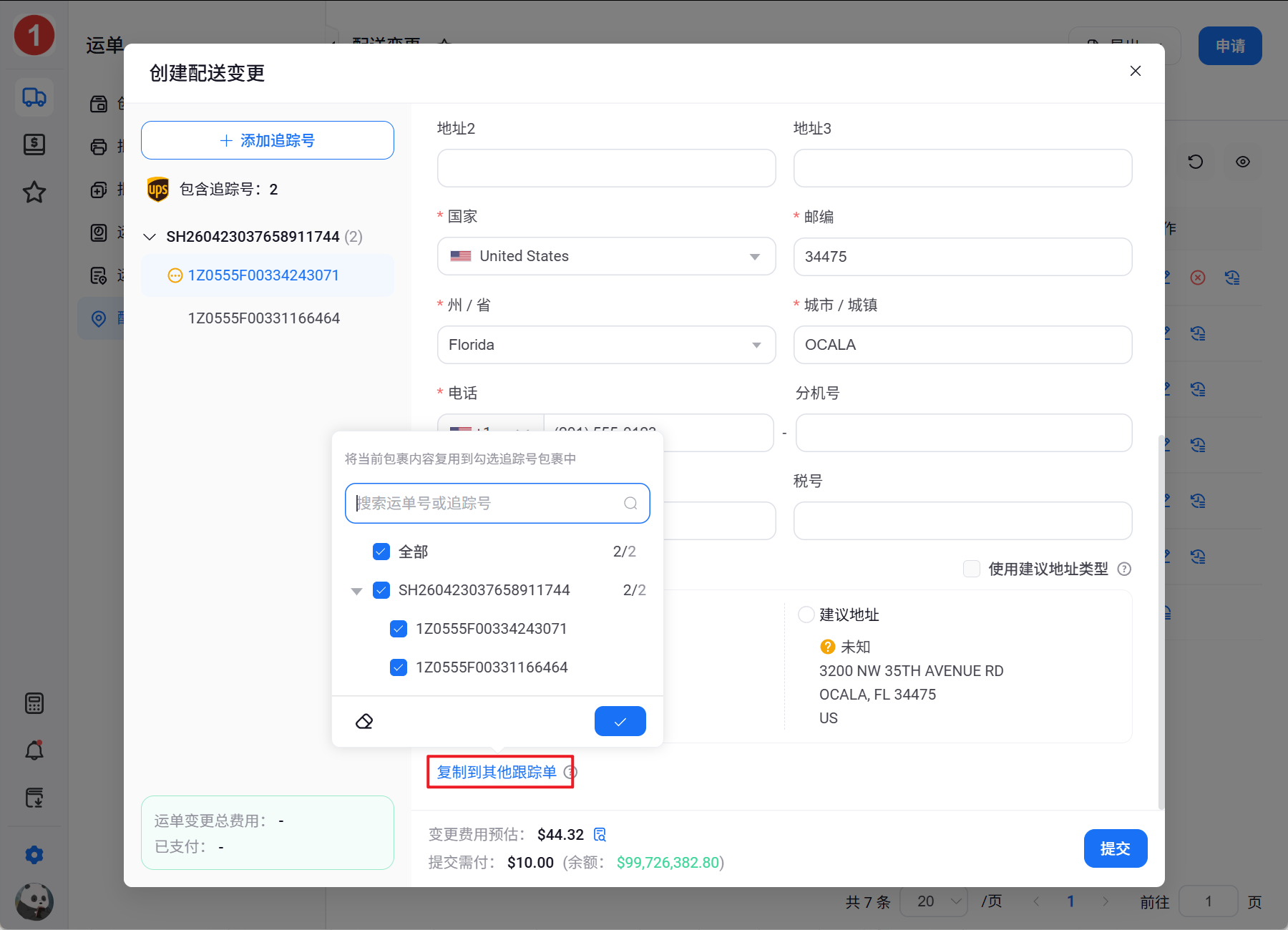Click the 分机号 input field
1288x930 pixels.
(964, 433)
